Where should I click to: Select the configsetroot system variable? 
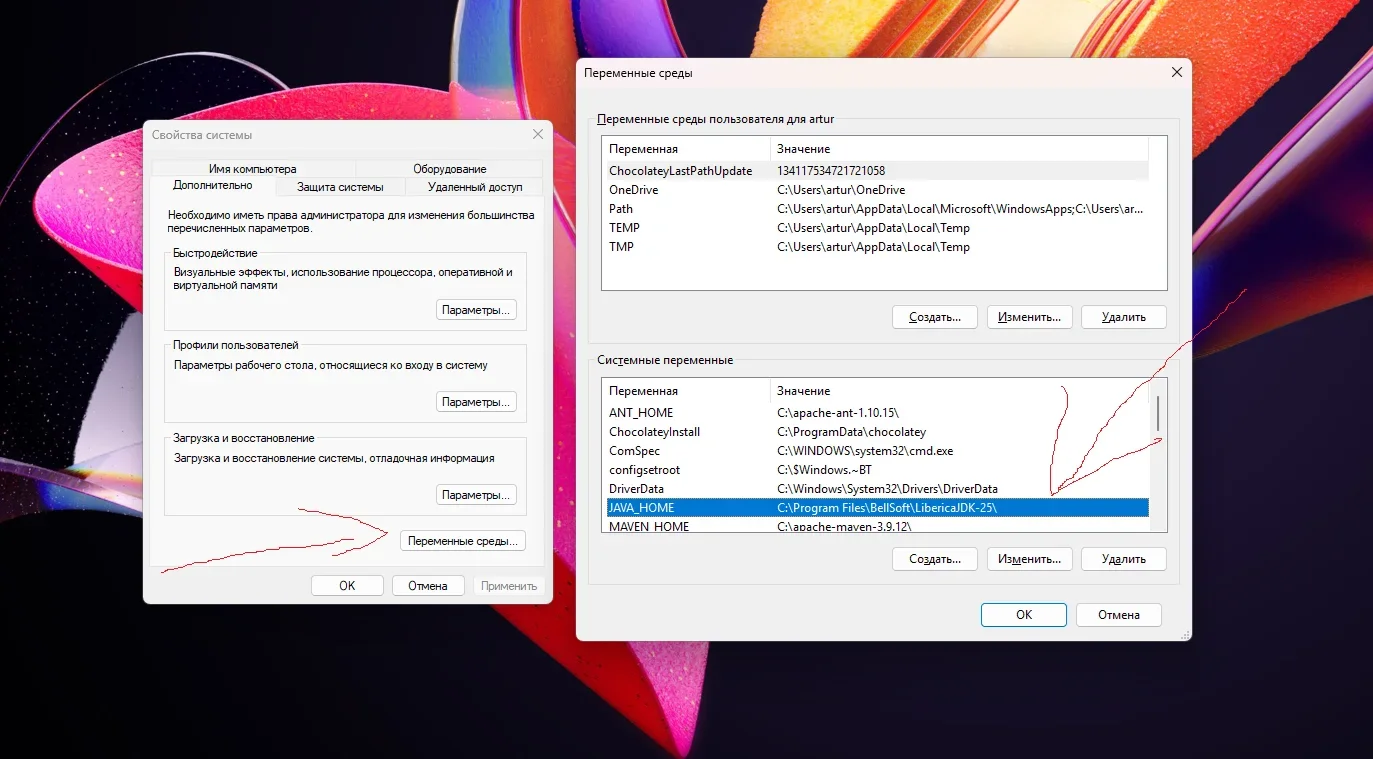[x=877, y=470]
